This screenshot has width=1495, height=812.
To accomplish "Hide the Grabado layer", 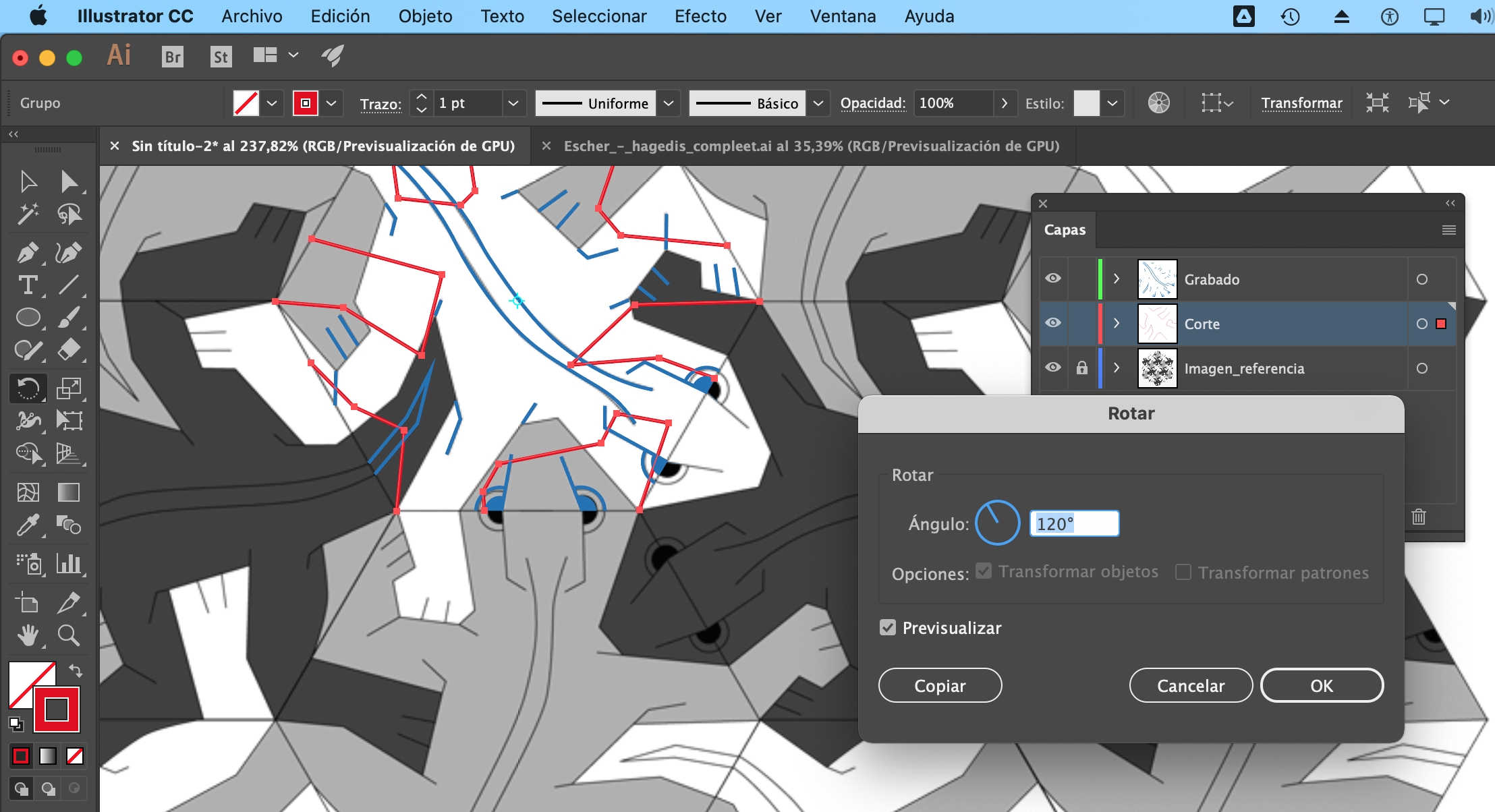I will tap(1053, 279).
